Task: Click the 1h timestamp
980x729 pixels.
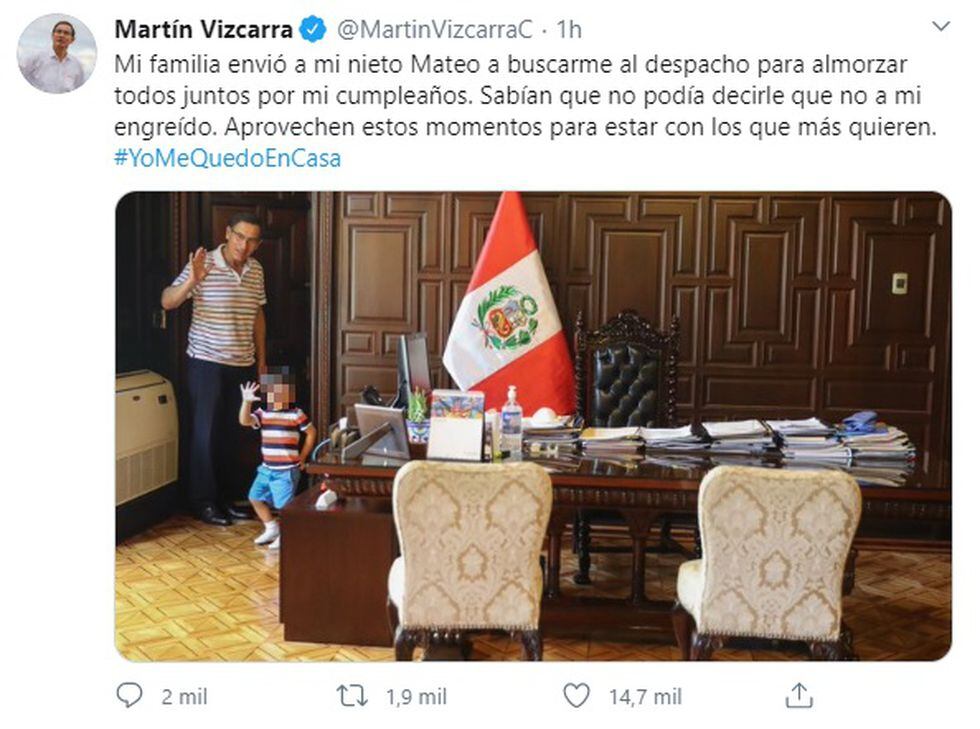Action: pyautogui.click(x=569, y=29)
